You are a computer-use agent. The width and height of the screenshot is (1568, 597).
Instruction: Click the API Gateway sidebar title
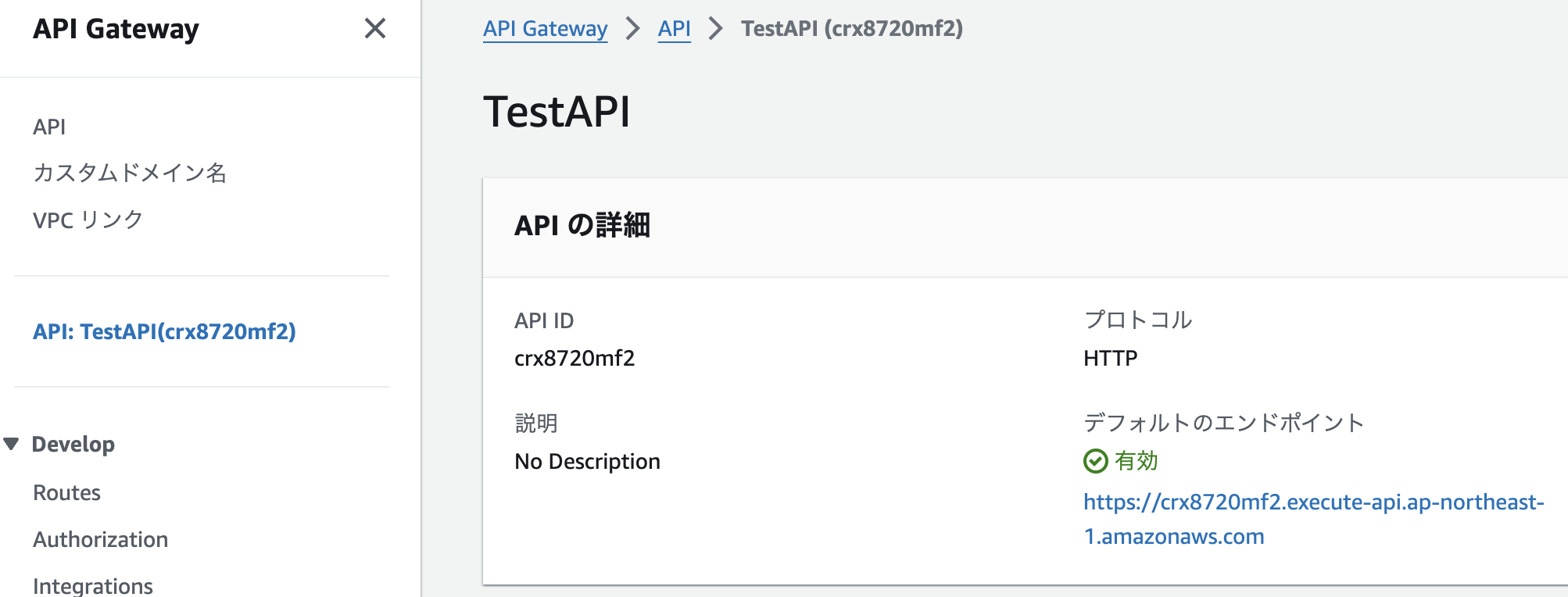pyautogui.click(x=116, y=29)
